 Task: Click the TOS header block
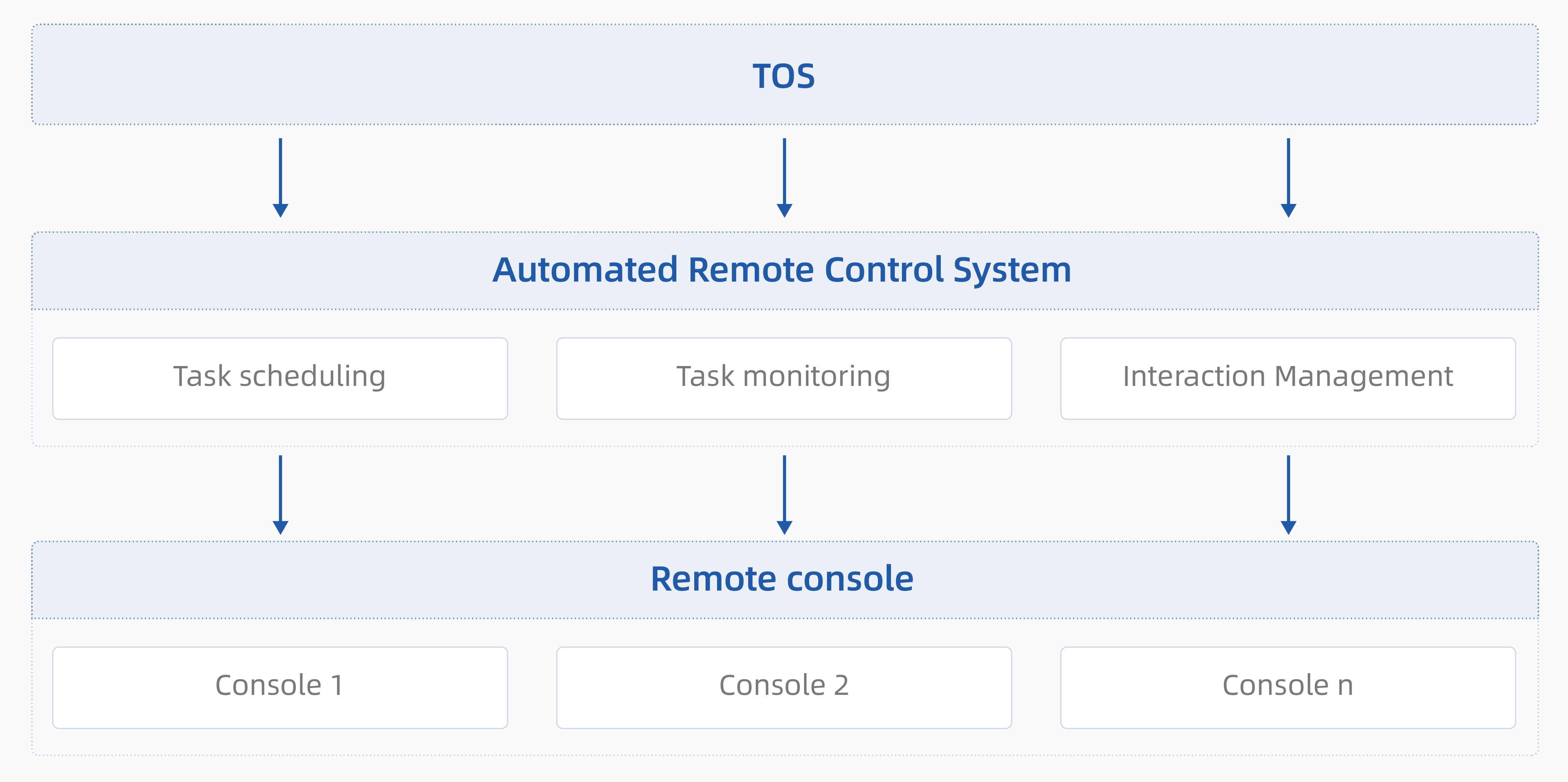click(x=785, y=75)
